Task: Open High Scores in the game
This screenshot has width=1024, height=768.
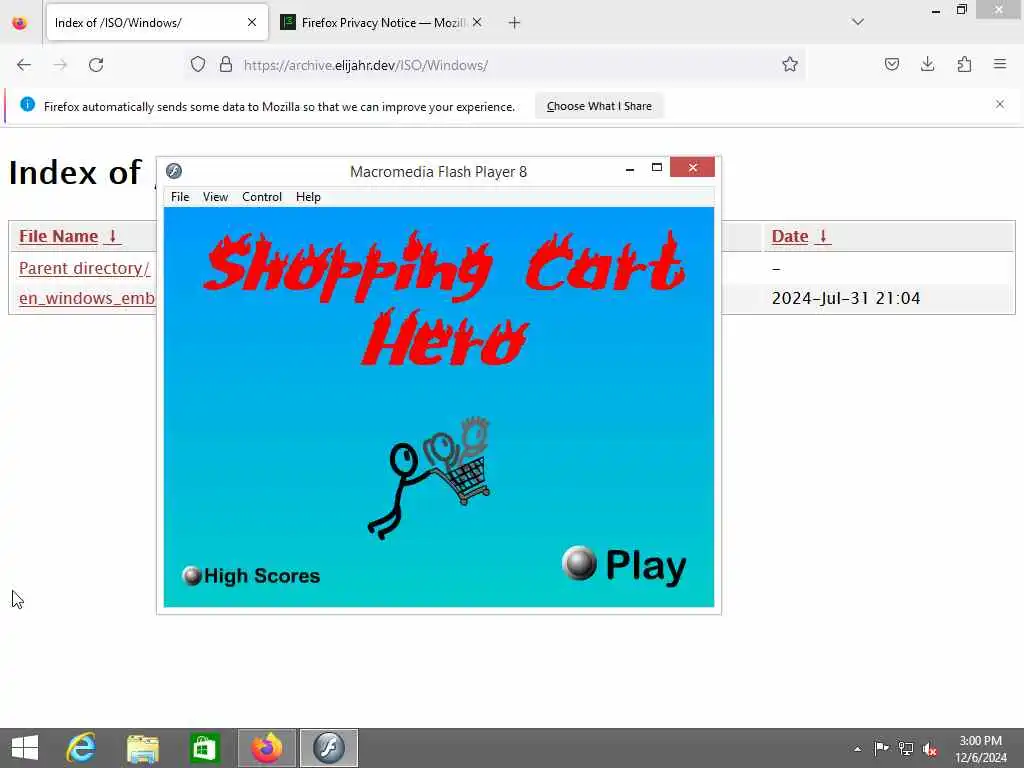Action: pos(251,575)
